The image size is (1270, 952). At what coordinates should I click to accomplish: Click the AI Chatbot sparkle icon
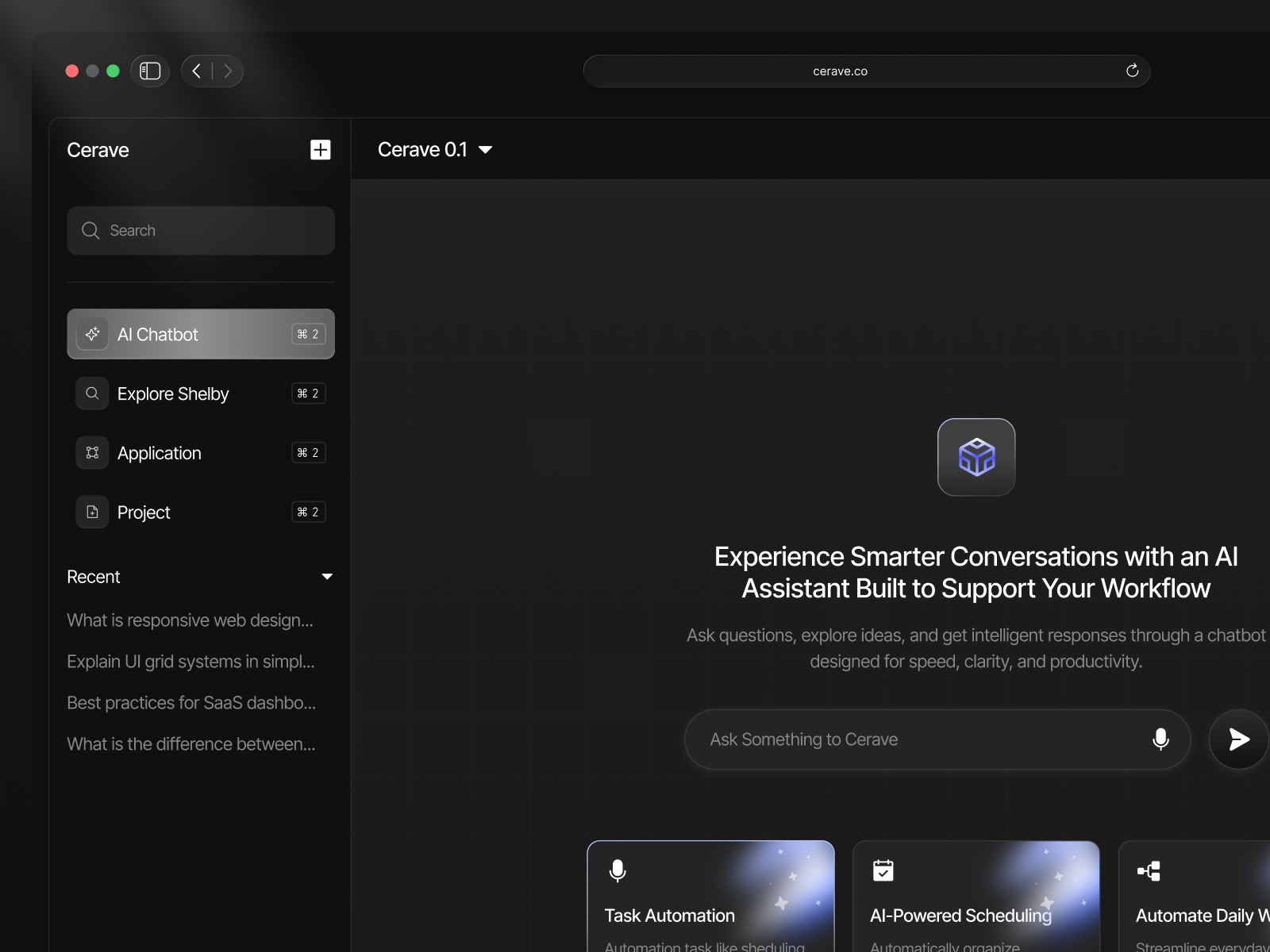tap(92, 334)
